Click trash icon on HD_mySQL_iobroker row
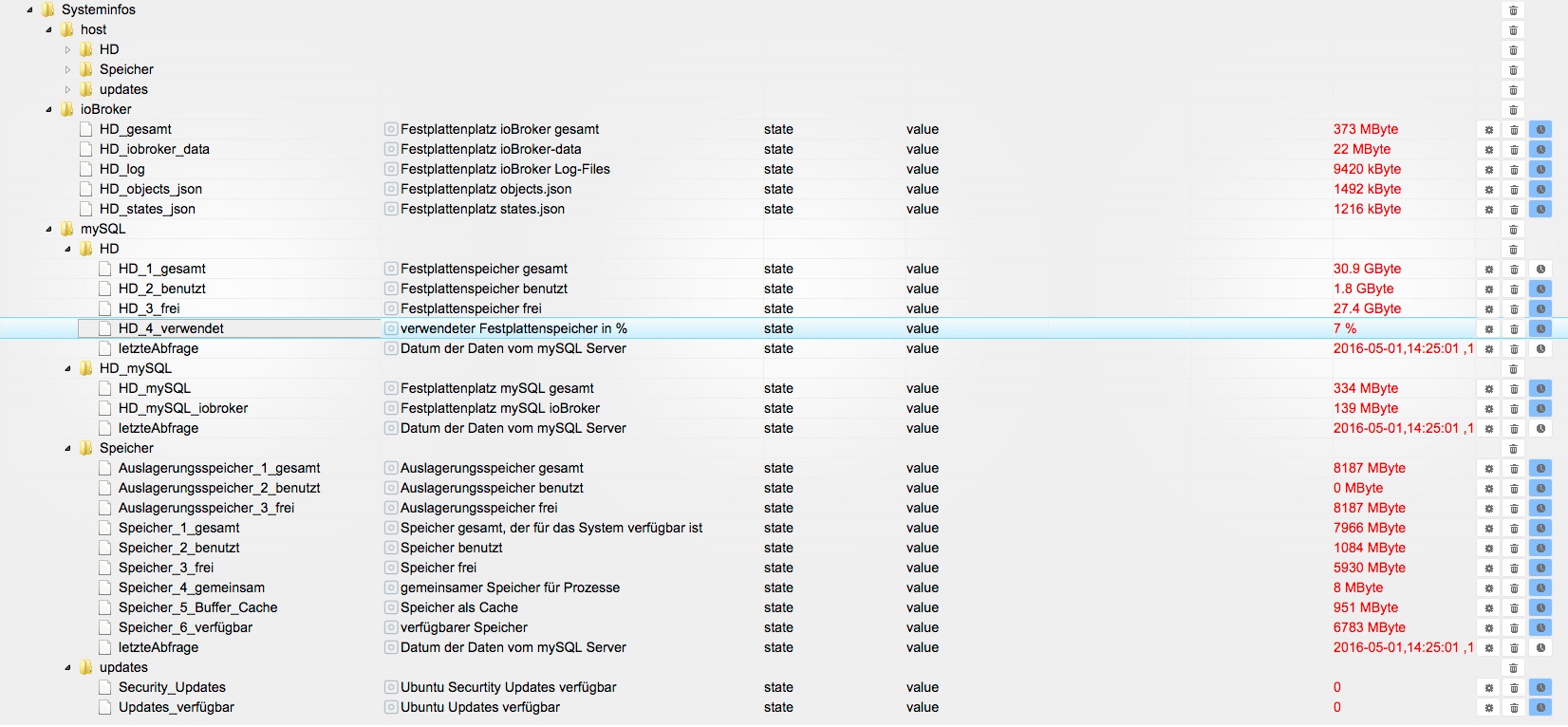This screenshot has width=1568, height=727. coord(1515,409)
